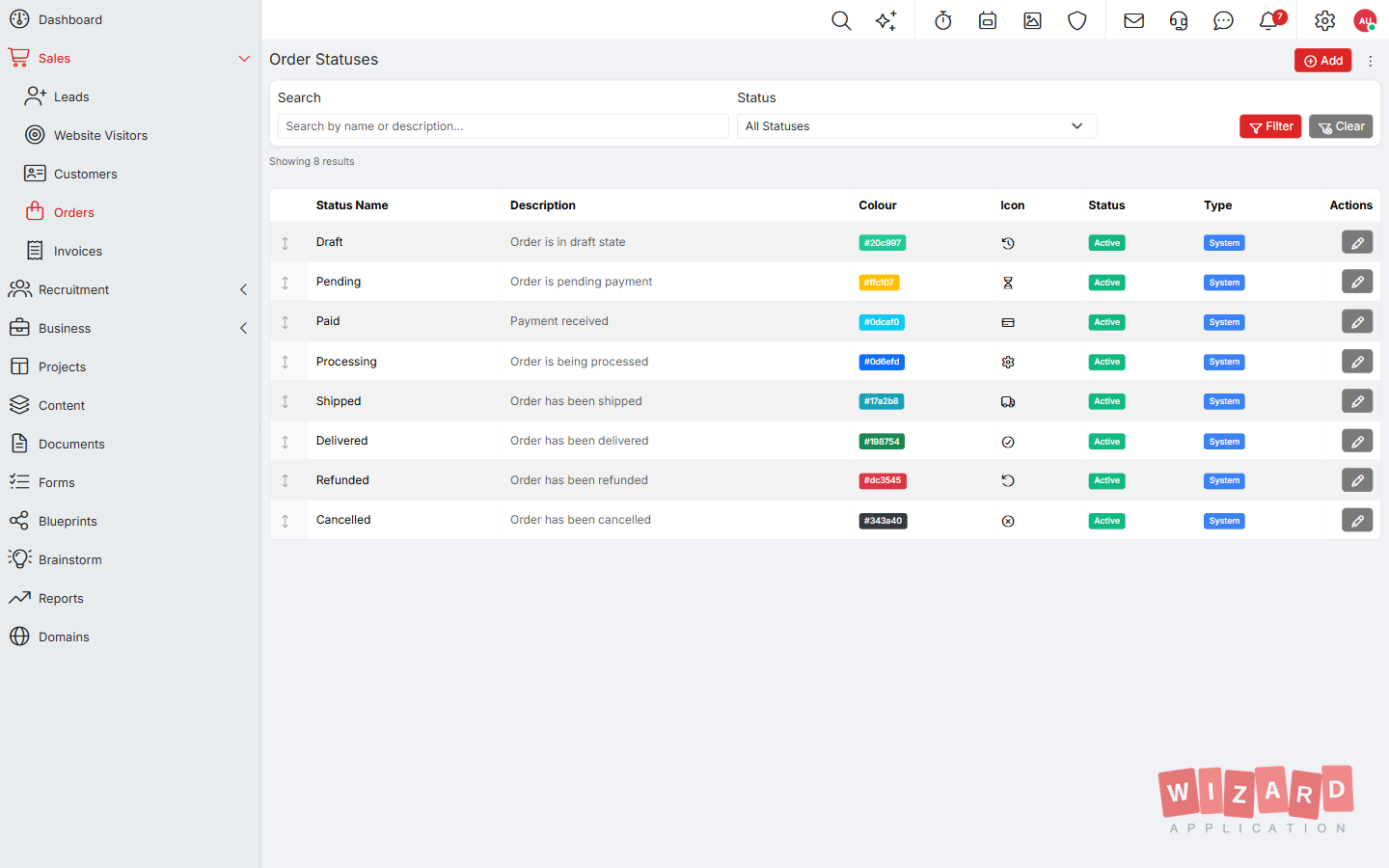Open Orders in the sidebar
The height and width of the screenshot is (868, 1389).
click(73, 212)
